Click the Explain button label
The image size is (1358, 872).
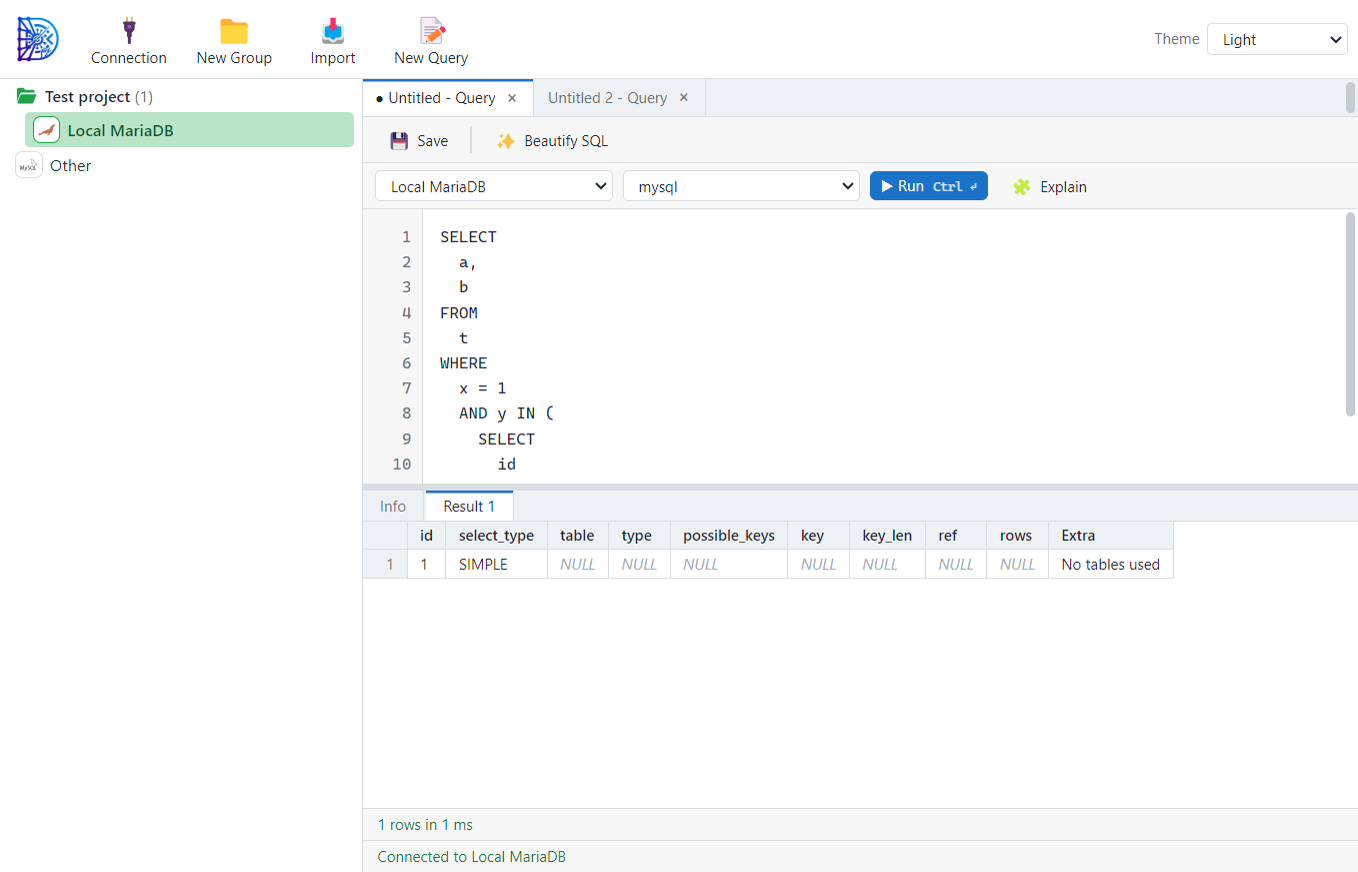point(1063,187)
